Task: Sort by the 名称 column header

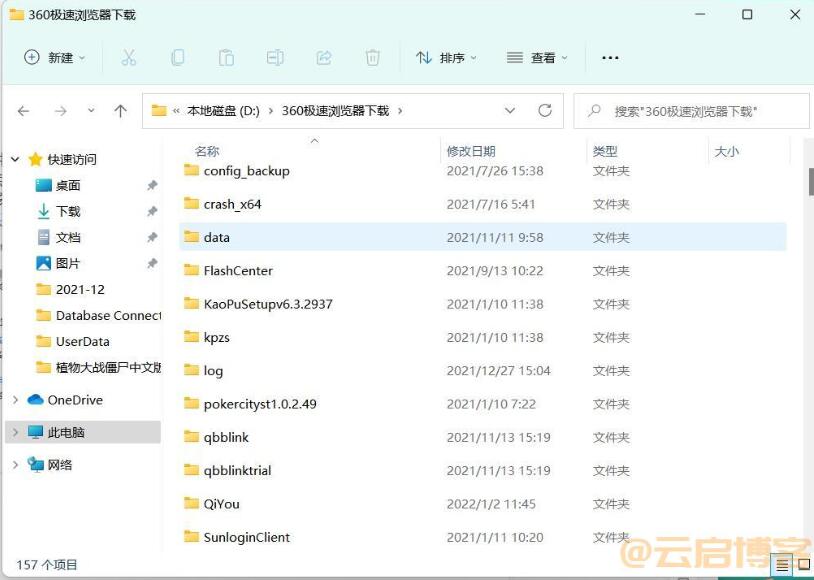Action: tap(207, 151)
